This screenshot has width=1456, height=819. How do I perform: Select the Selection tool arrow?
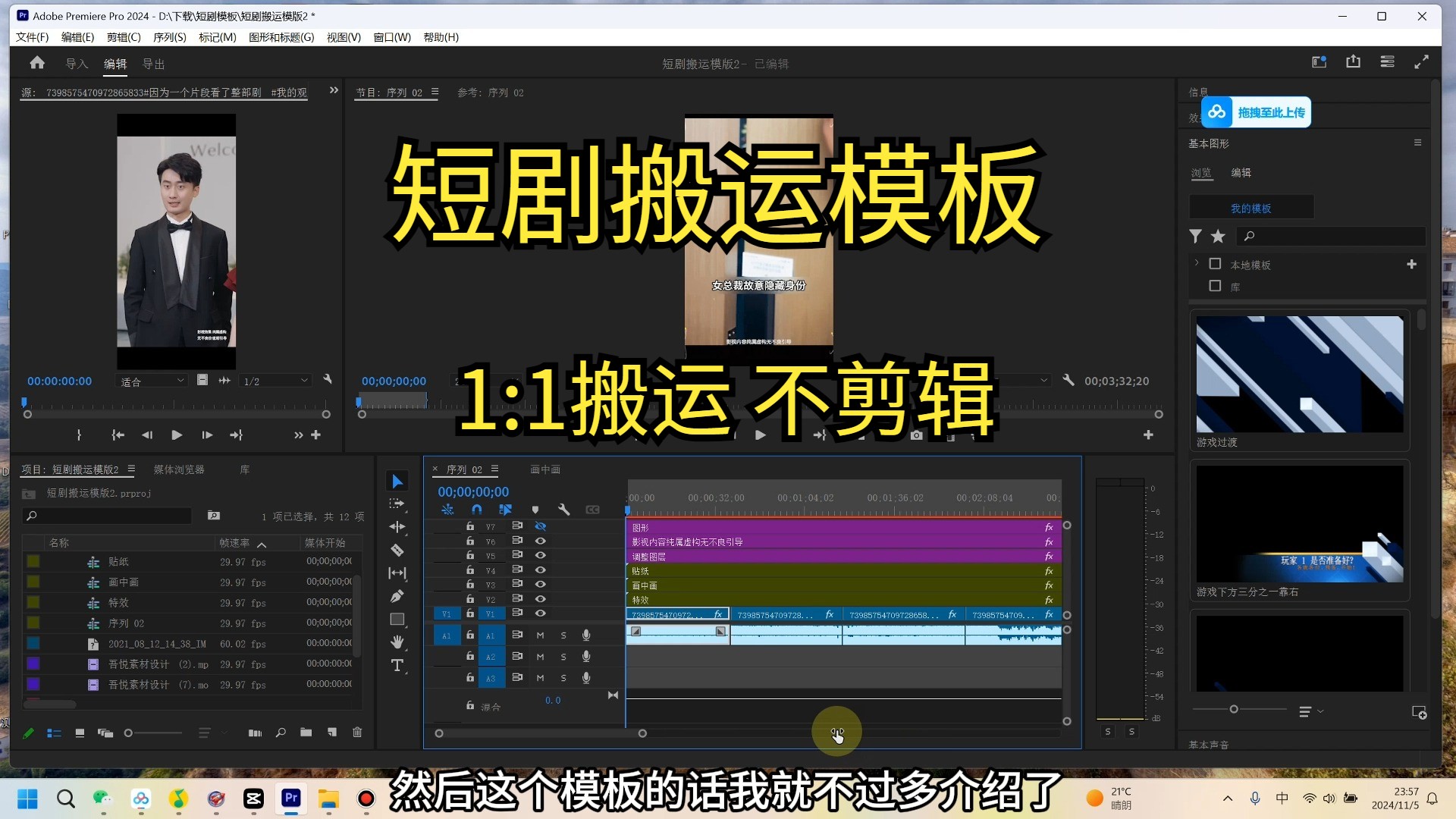[397, 482]
